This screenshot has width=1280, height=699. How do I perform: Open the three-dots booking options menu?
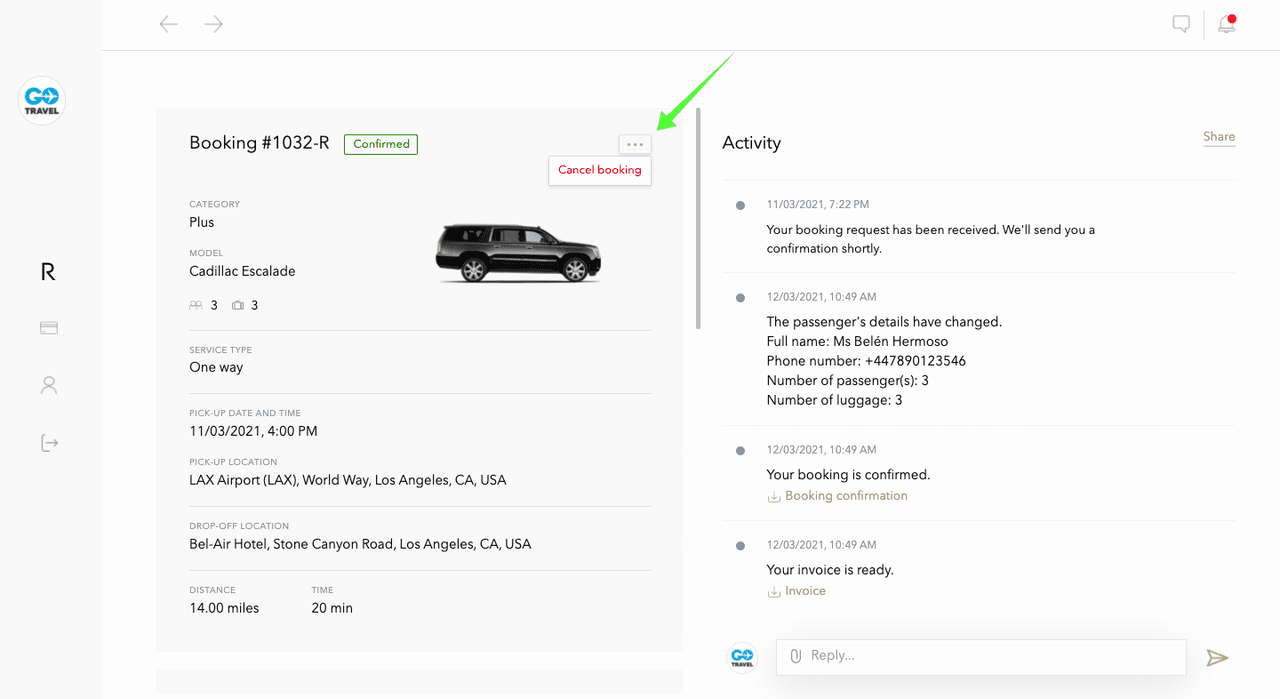coord(635,144)
